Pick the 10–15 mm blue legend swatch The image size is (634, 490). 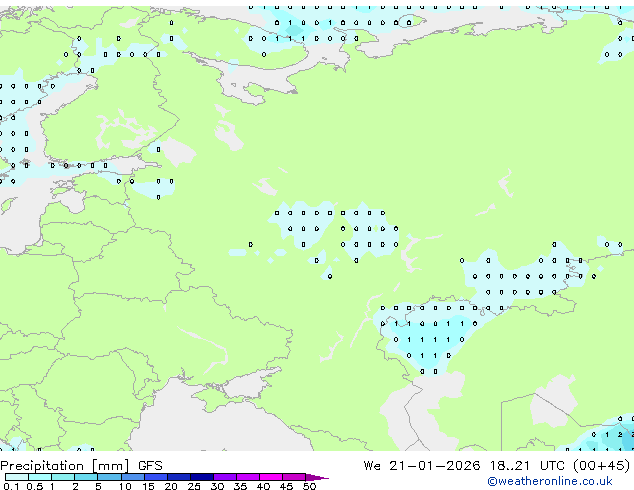132,477
